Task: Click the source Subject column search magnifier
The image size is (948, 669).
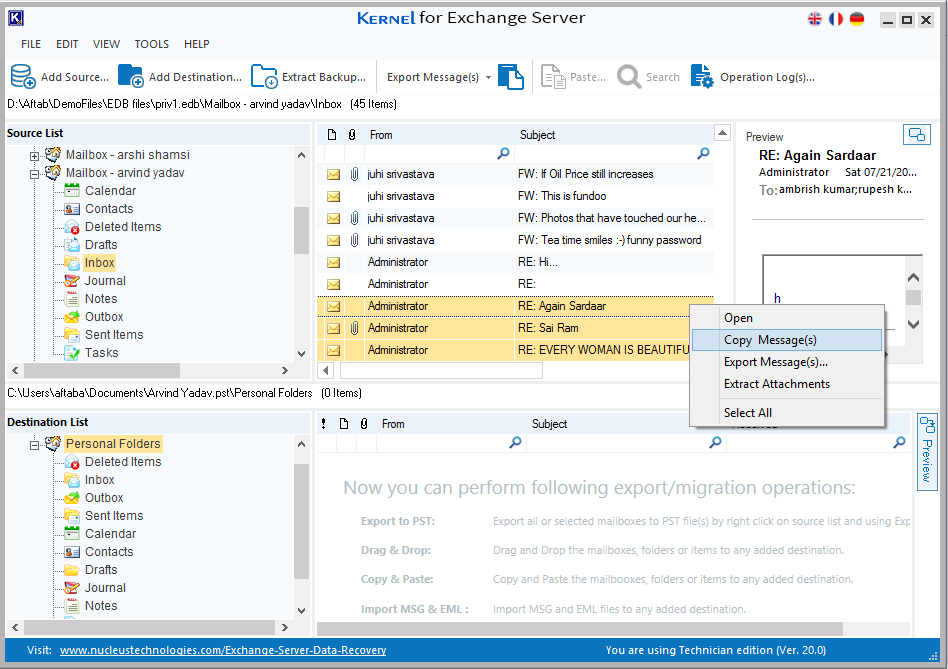Action: pyautogui.click(x=703, y=154)
